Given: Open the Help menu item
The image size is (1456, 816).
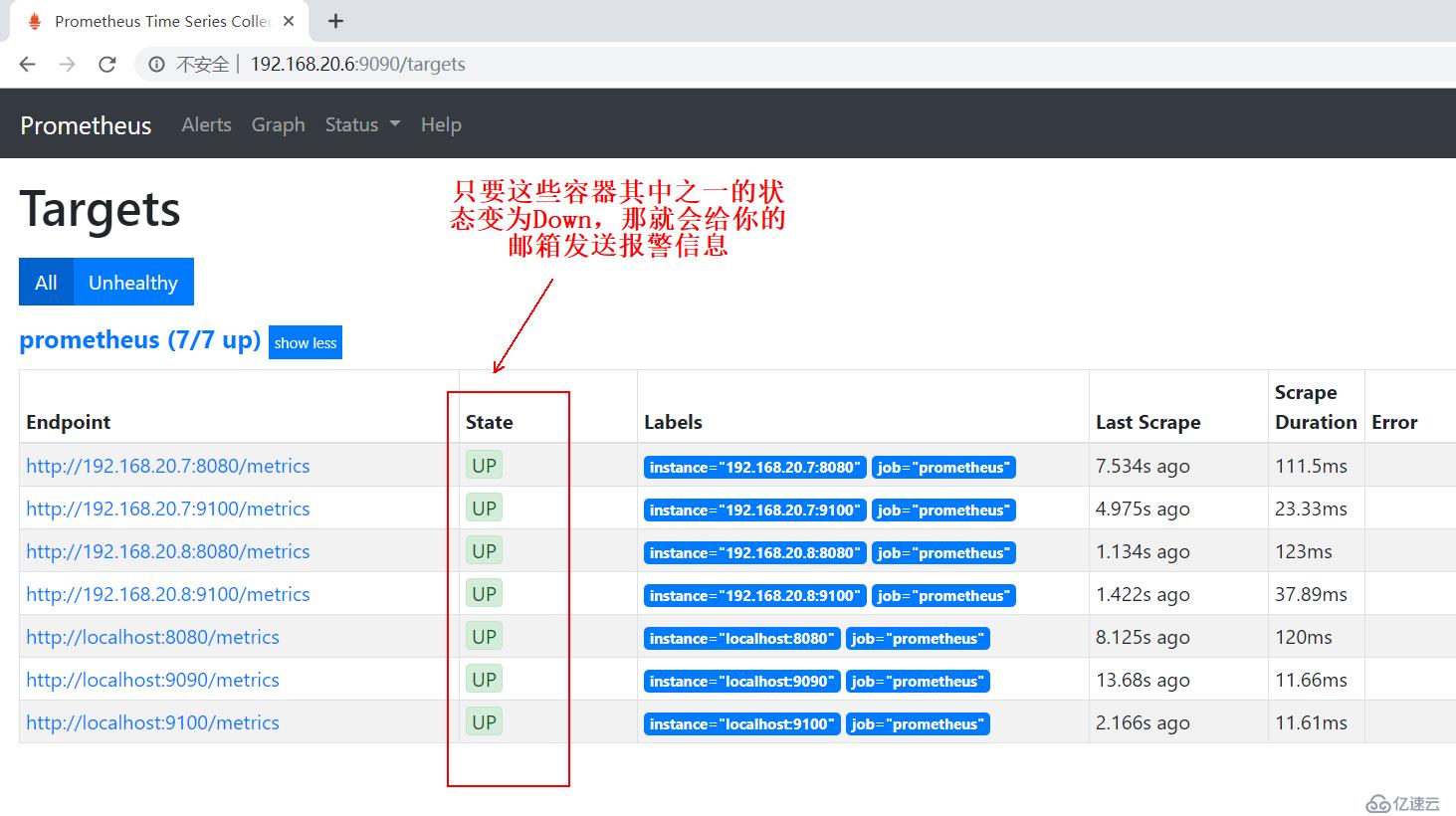Looking at the screenshot, I should (x=441, y=124).
